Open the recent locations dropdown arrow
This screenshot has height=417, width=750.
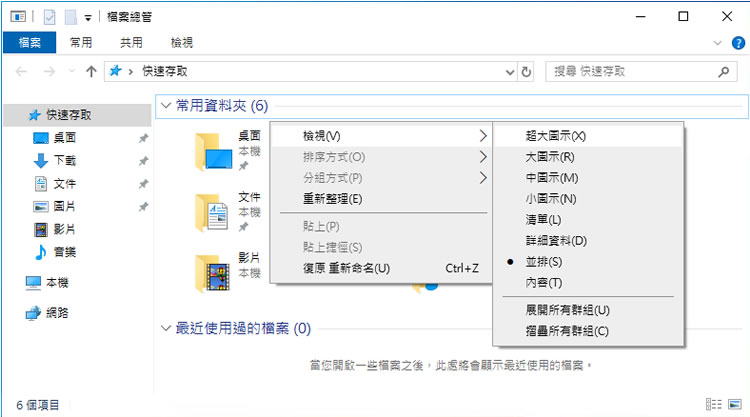click(x=71, y=72)
